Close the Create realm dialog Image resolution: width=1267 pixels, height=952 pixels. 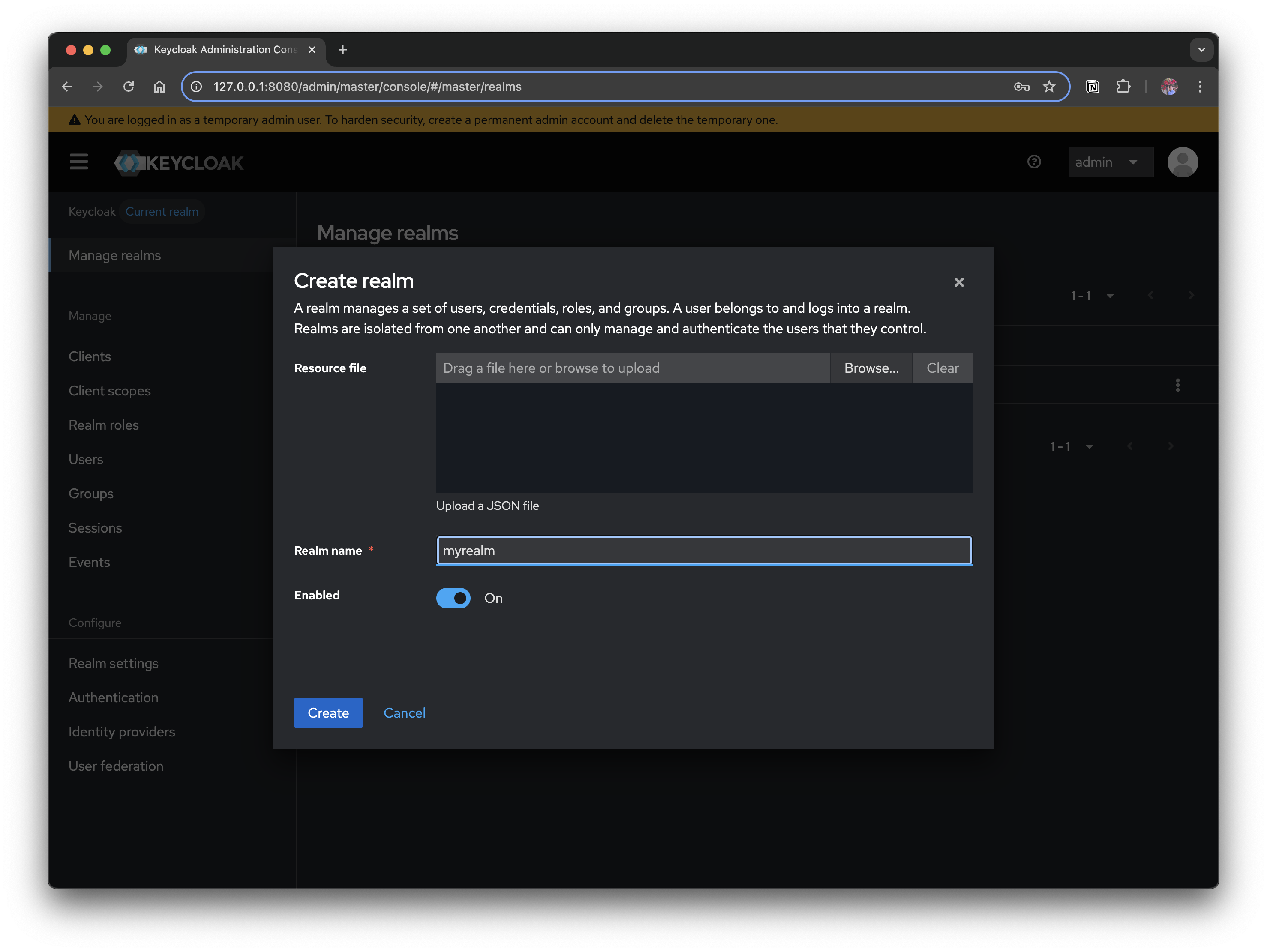tap(959, 282)
